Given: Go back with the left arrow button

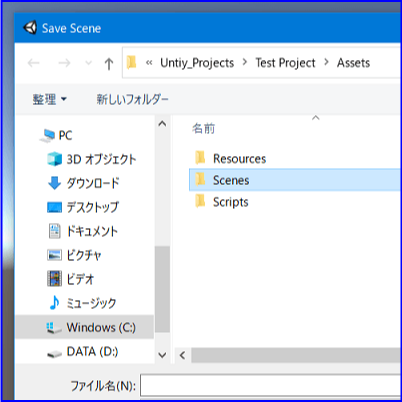Looking at the screenshot, I should pos(34,63).
